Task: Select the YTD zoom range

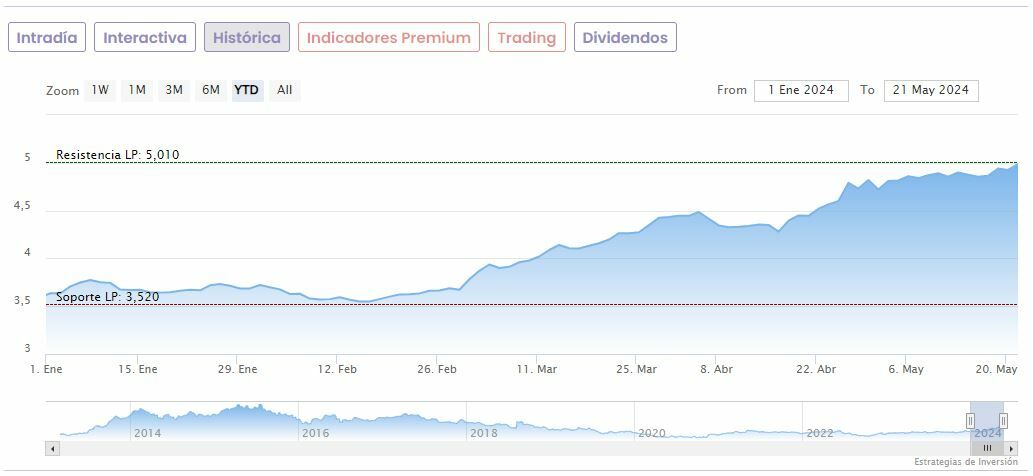Action: coord(246,90)
